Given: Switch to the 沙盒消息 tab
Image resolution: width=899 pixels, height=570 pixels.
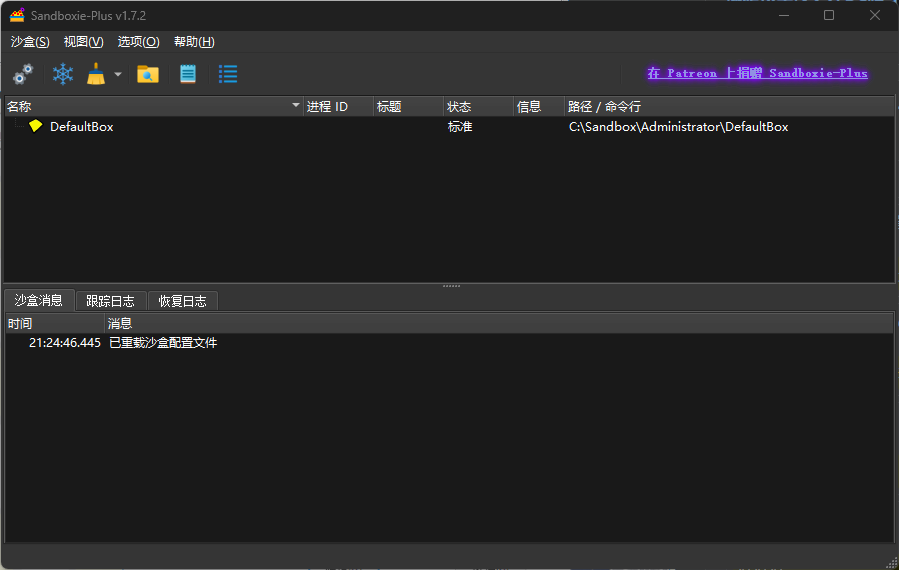Looking at the screenshot, I should point(38,300).
